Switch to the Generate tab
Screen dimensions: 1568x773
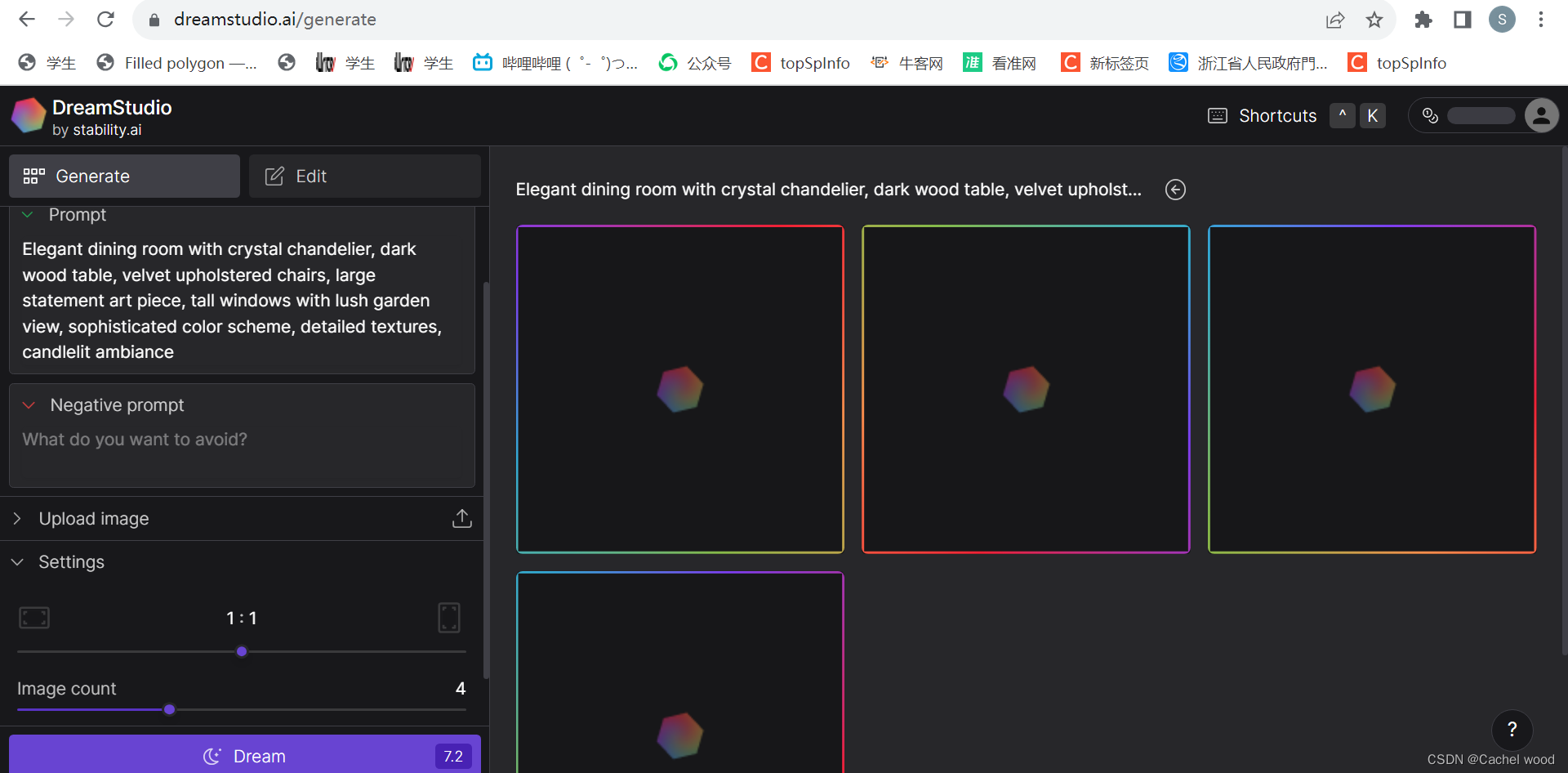tap(124, 176)
